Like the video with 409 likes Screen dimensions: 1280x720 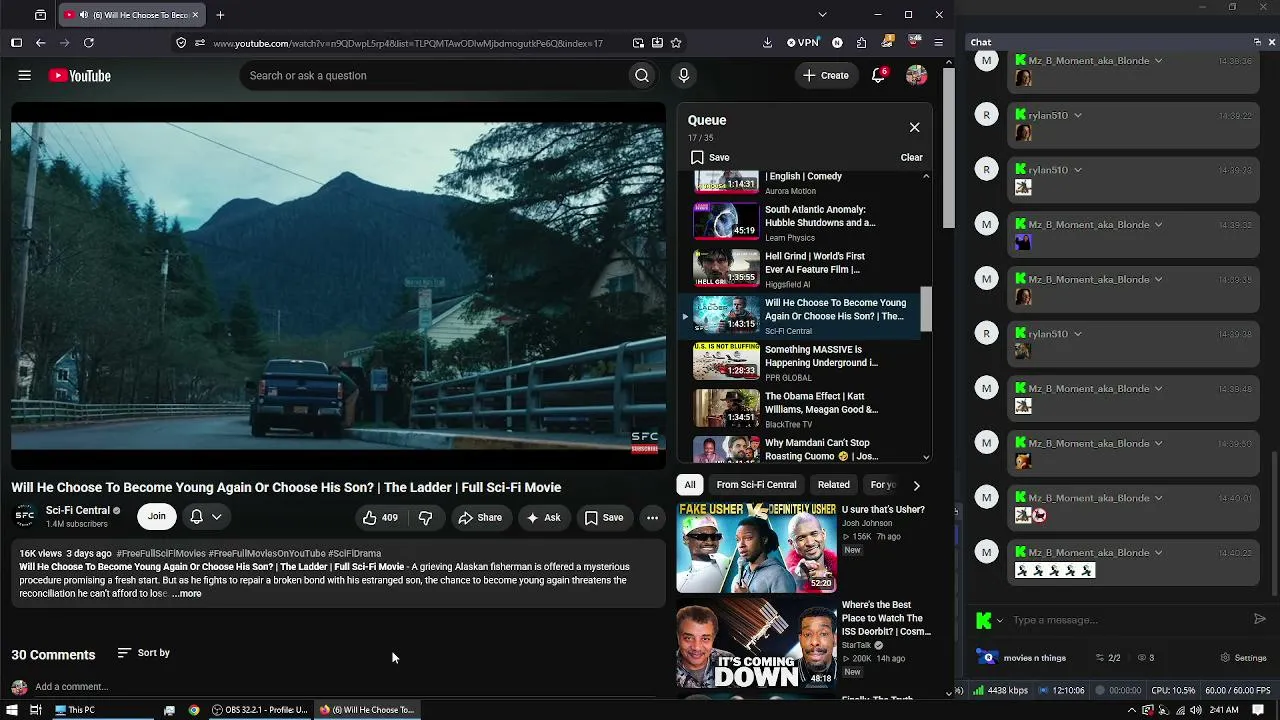[x=380, y=517]
